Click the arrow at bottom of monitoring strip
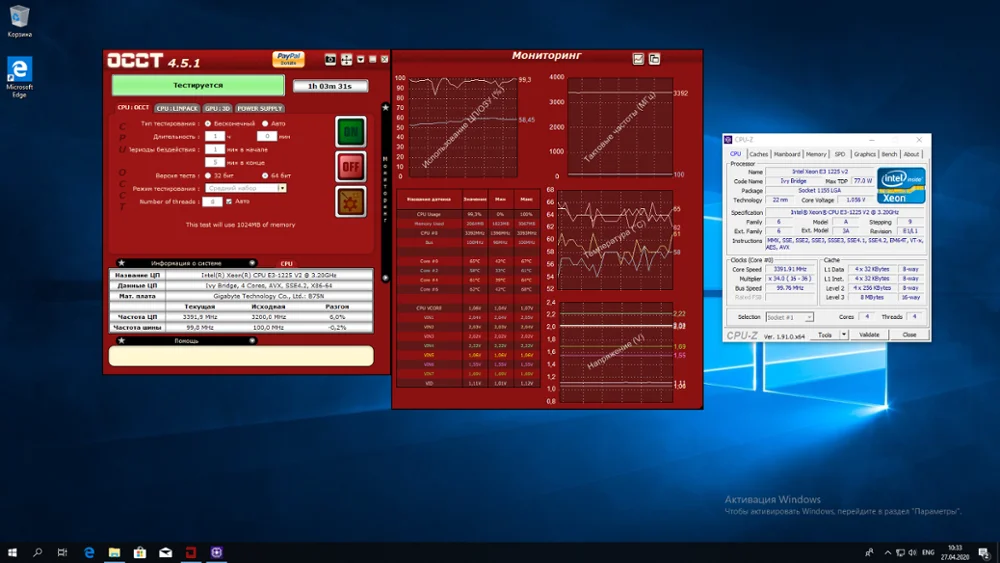Screen dimensions: 1000x563 point(385,278)
